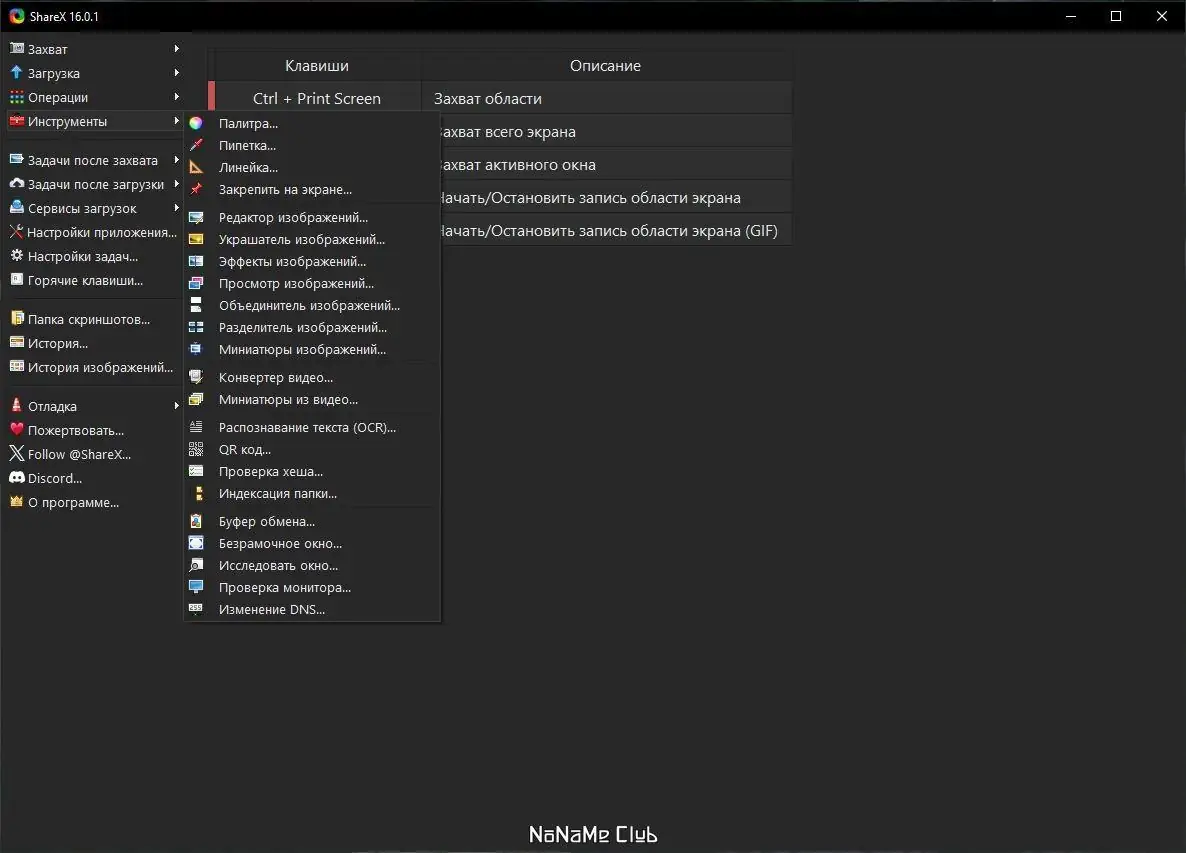Click the Пипетка eyedropper icon
Viewport: 1186px width, 853px height.
click(196, 145)
